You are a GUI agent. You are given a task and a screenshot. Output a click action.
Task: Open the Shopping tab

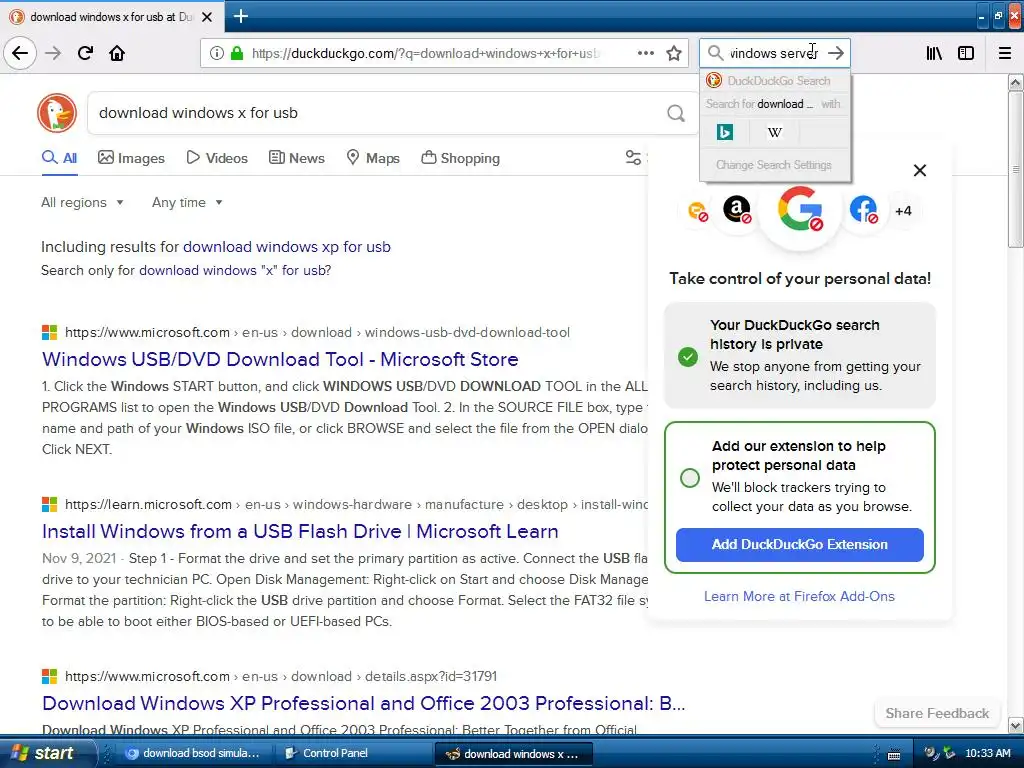[460, 158]
